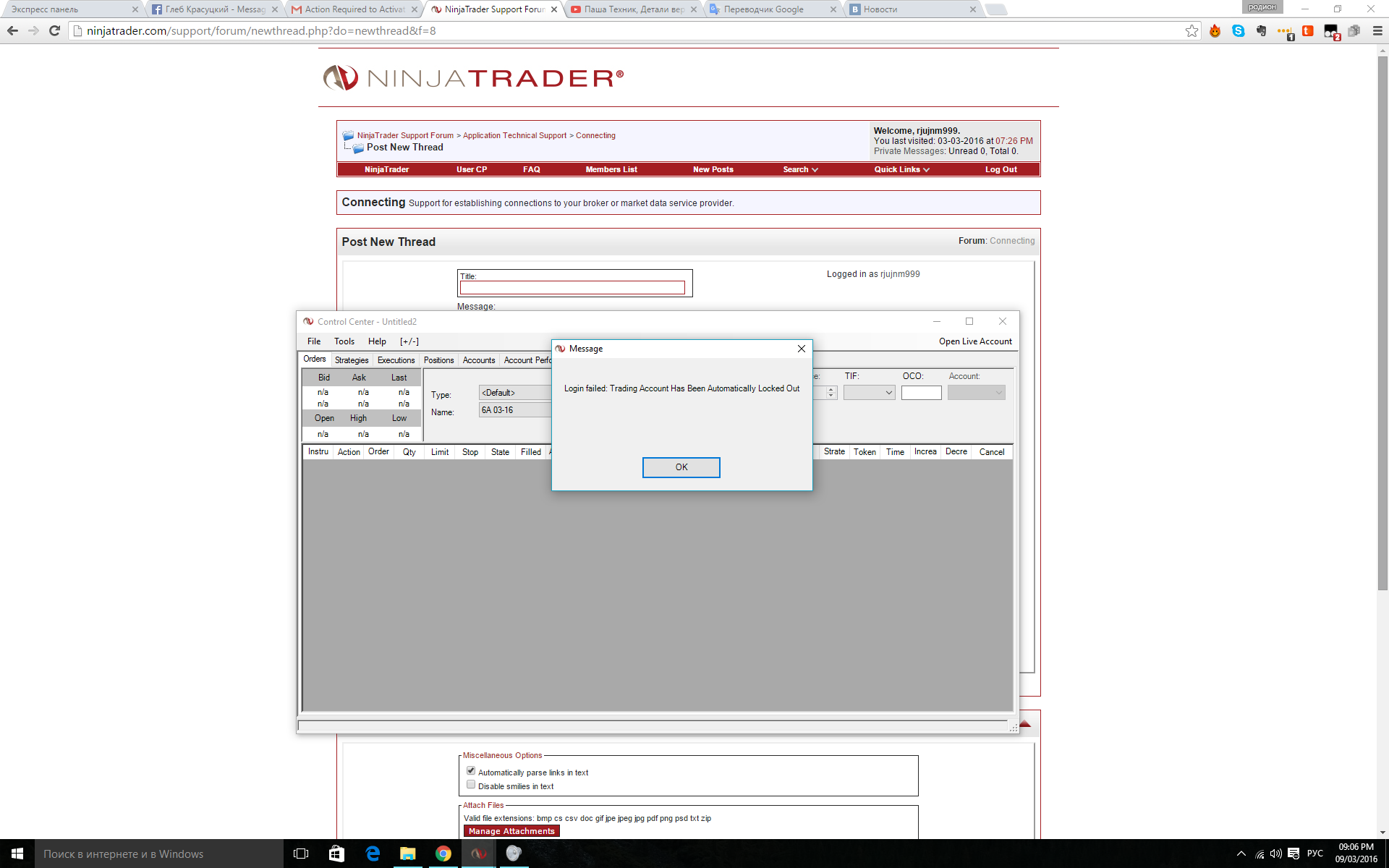
Task: Click the Skype extension icon in the toolbar
Action: pos(1239,31)
